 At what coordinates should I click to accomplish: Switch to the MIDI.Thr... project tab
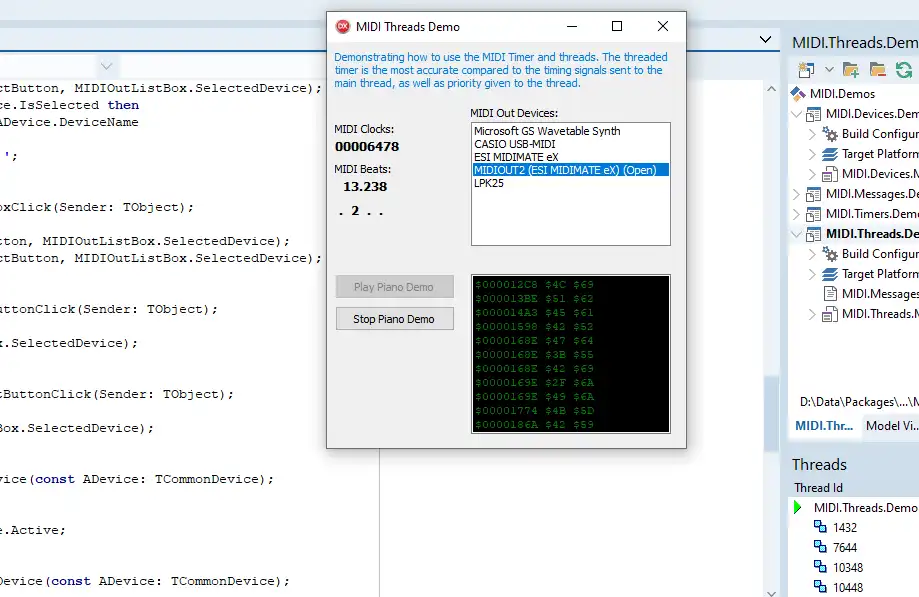[x=823, y=426]
